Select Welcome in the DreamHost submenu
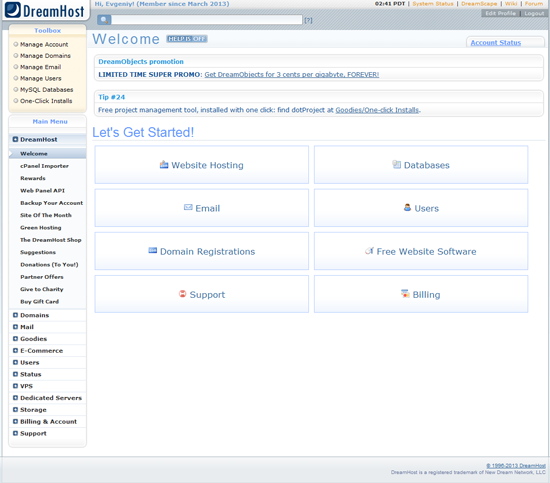Screen dimensions: 550x483 tap(47, 154)
